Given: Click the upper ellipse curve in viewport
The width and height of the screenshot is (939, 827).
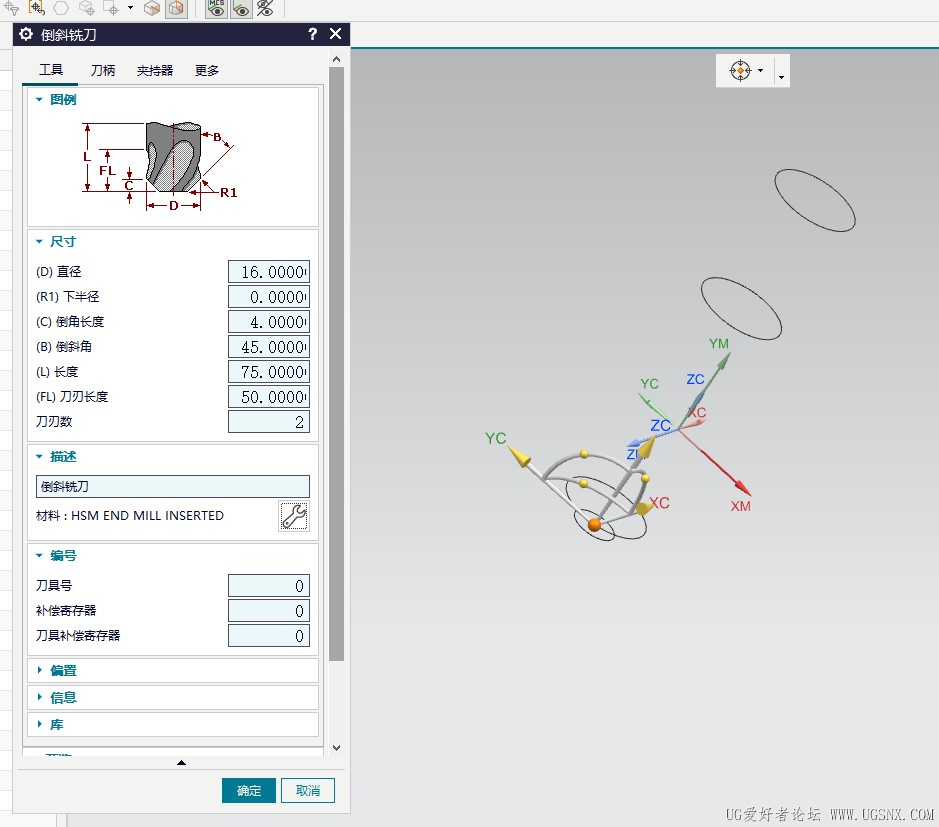Looking at the screenshot, I should [815, 200].
